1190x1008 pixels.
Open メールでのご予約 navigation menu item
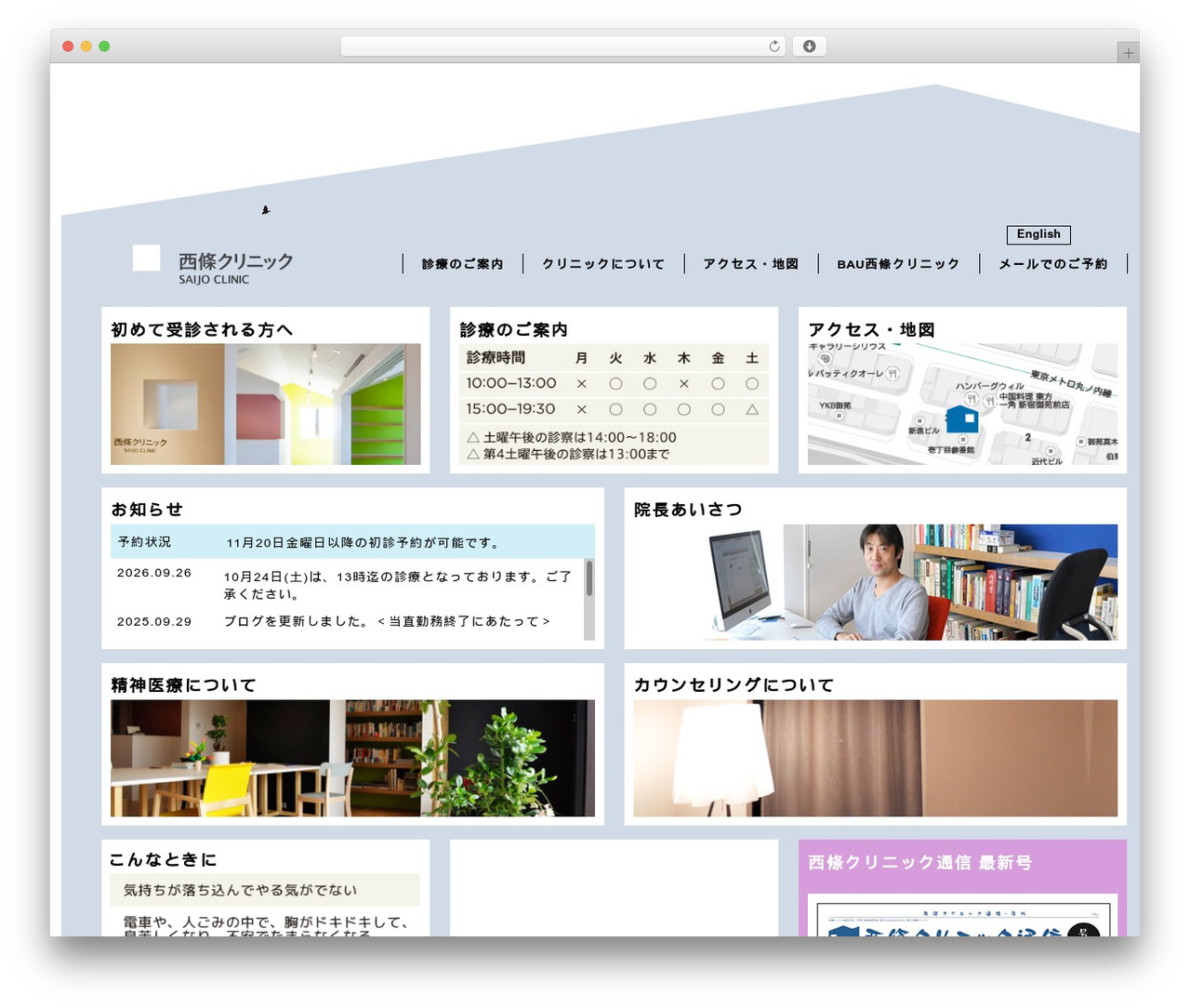pyautogui.click(x=1052, y=264)
